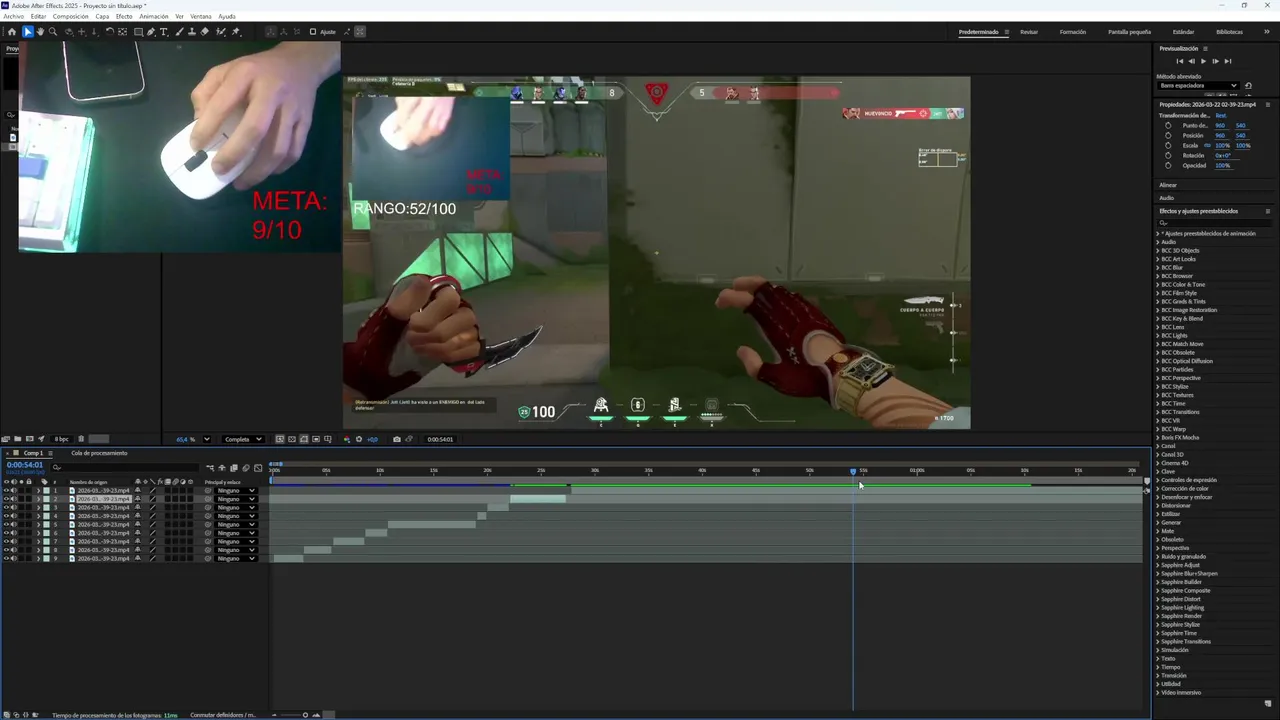Screen dimensions: 1280x720
Task: Open the Preview panel menu icon
Action: point(1205,48)
